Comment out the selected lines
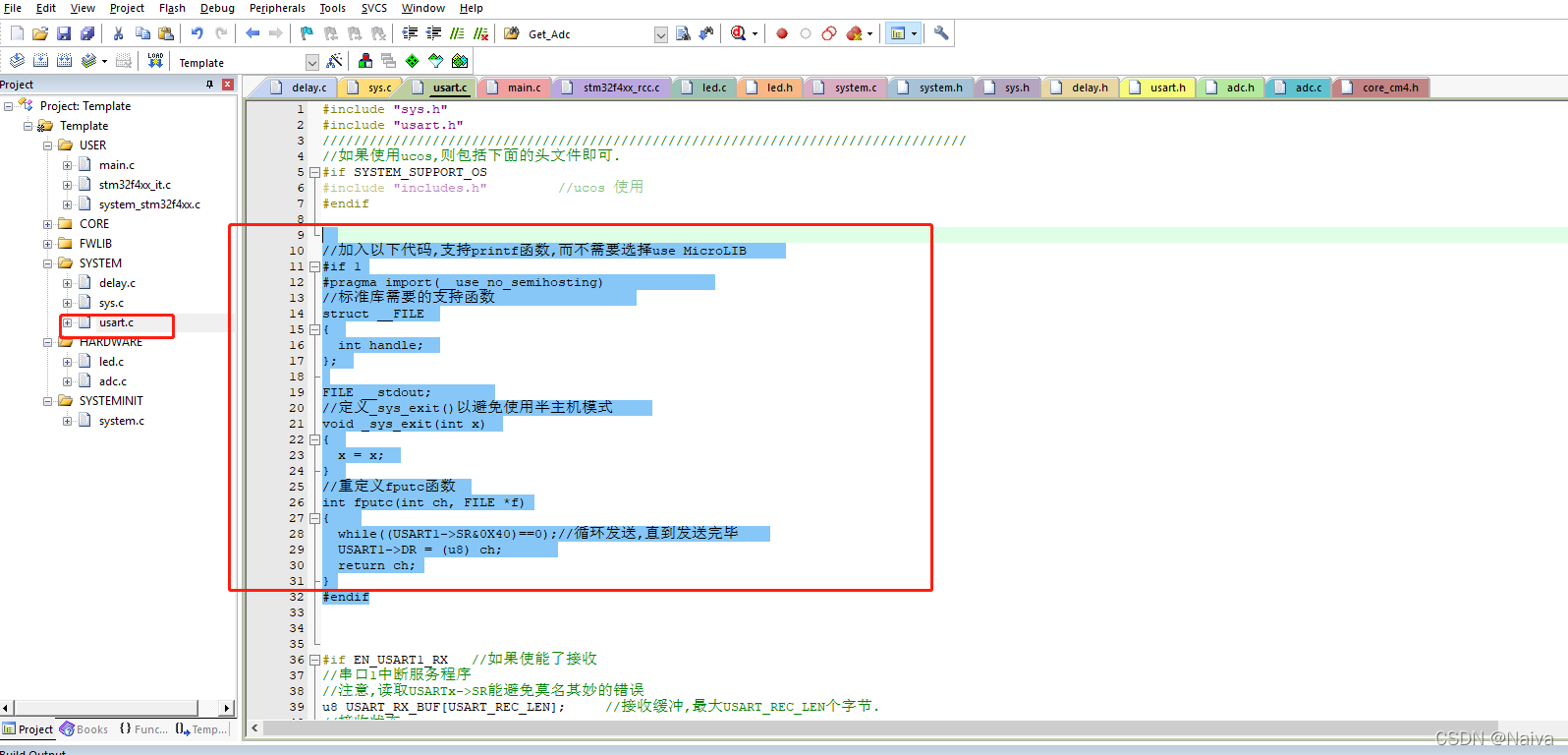 click(457, 33)
